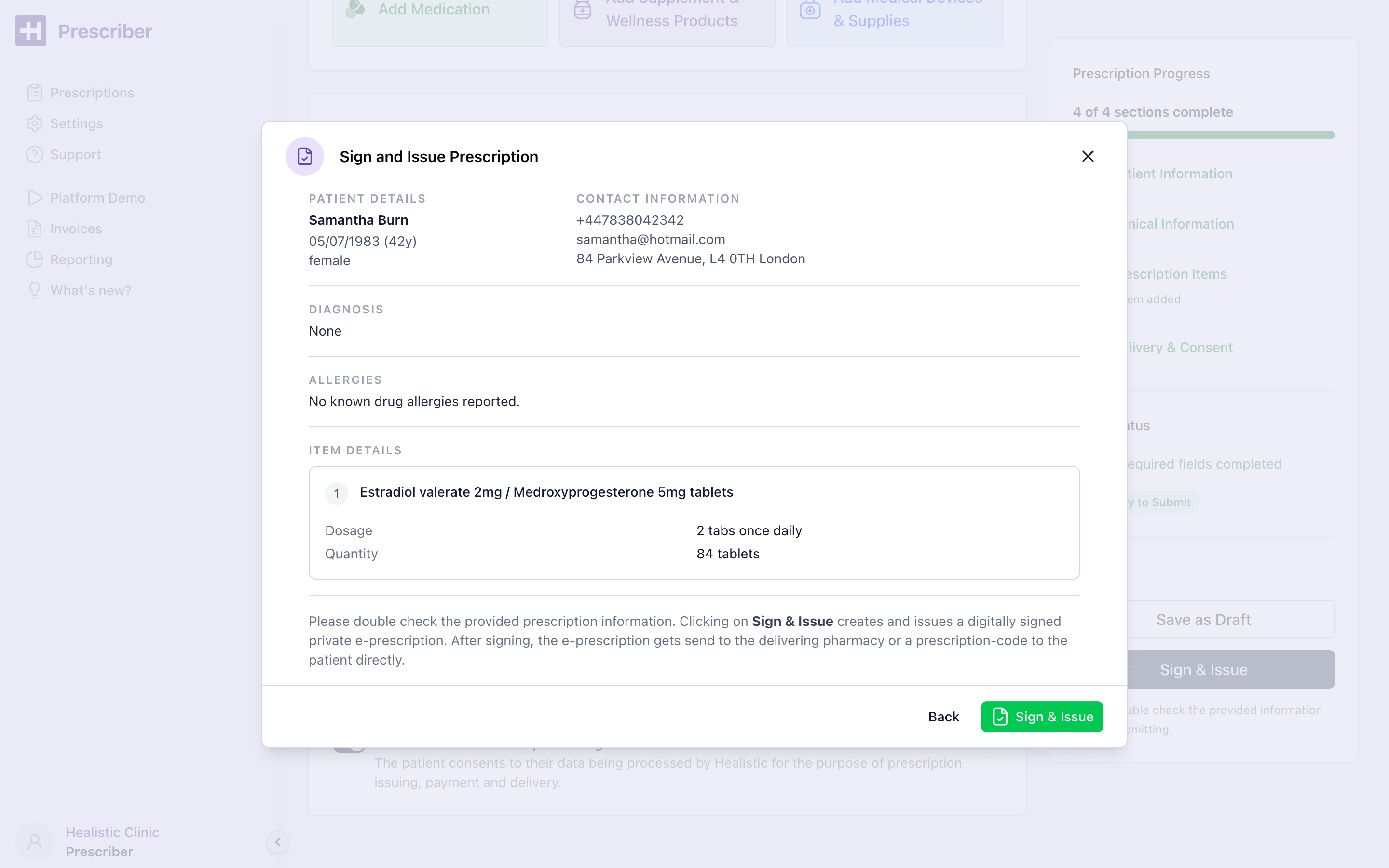The width and height of the screenshot is (1389, 868).
Task: Open Prescriptions clipboard icon in sidebar
Action: pos(34,93)
